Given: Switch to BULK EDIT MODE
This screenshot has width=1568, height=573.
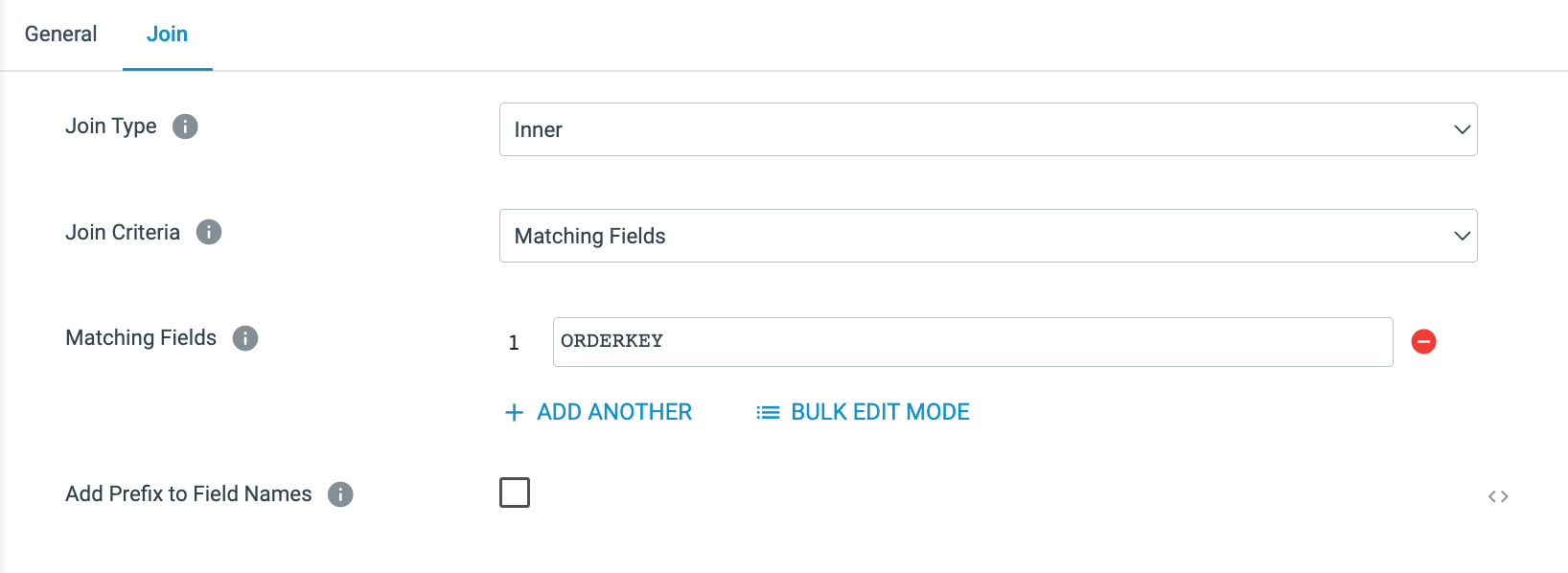Looking at the screenshot, I should click(x=880, y=412).
